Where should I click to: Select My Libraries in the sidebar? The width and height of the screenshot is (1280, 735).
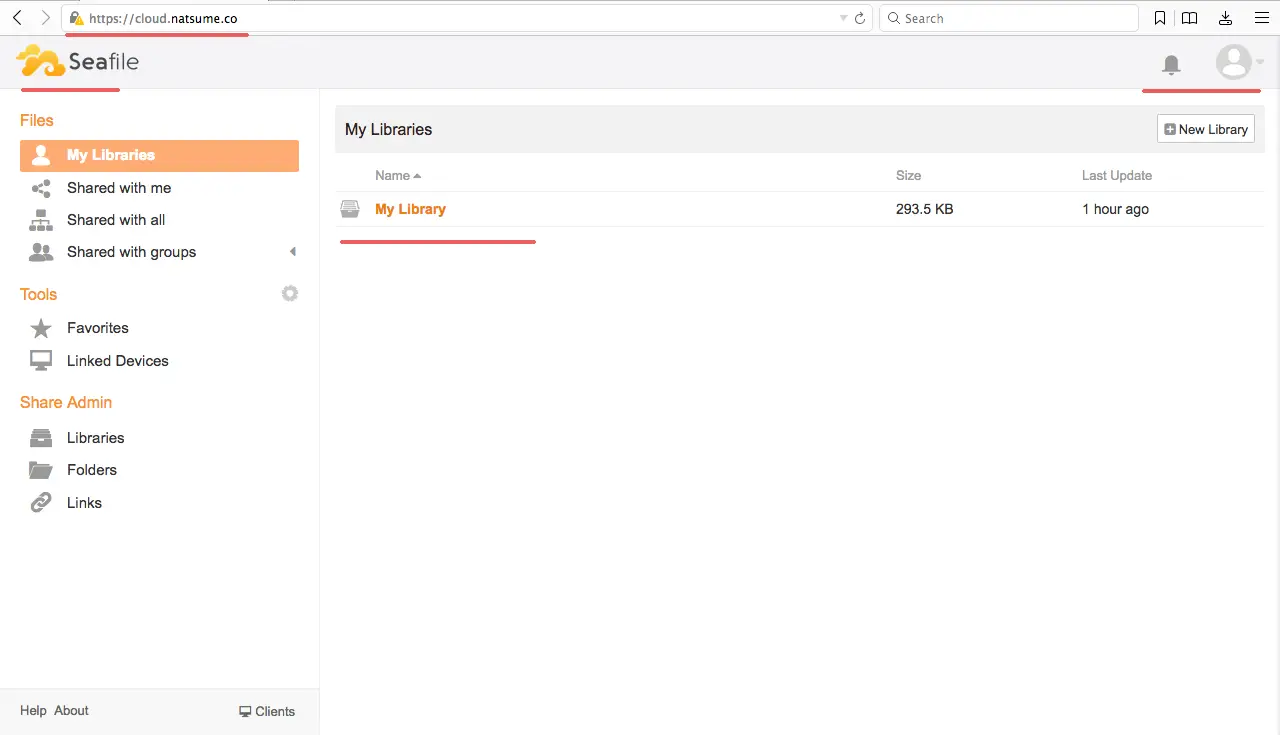coord(159,155)
